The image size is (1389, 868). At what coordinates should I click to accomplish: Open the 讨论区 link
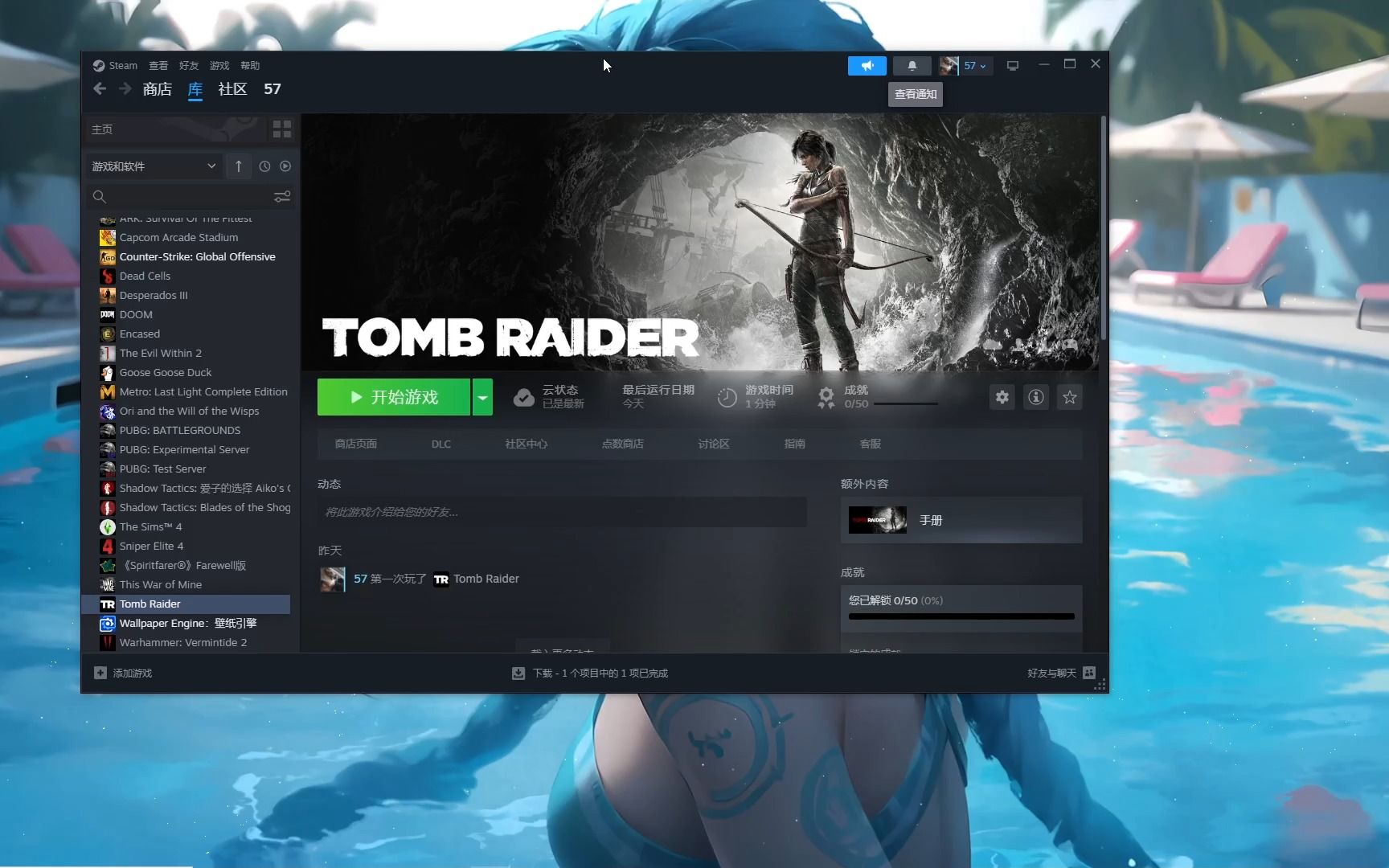714,444
